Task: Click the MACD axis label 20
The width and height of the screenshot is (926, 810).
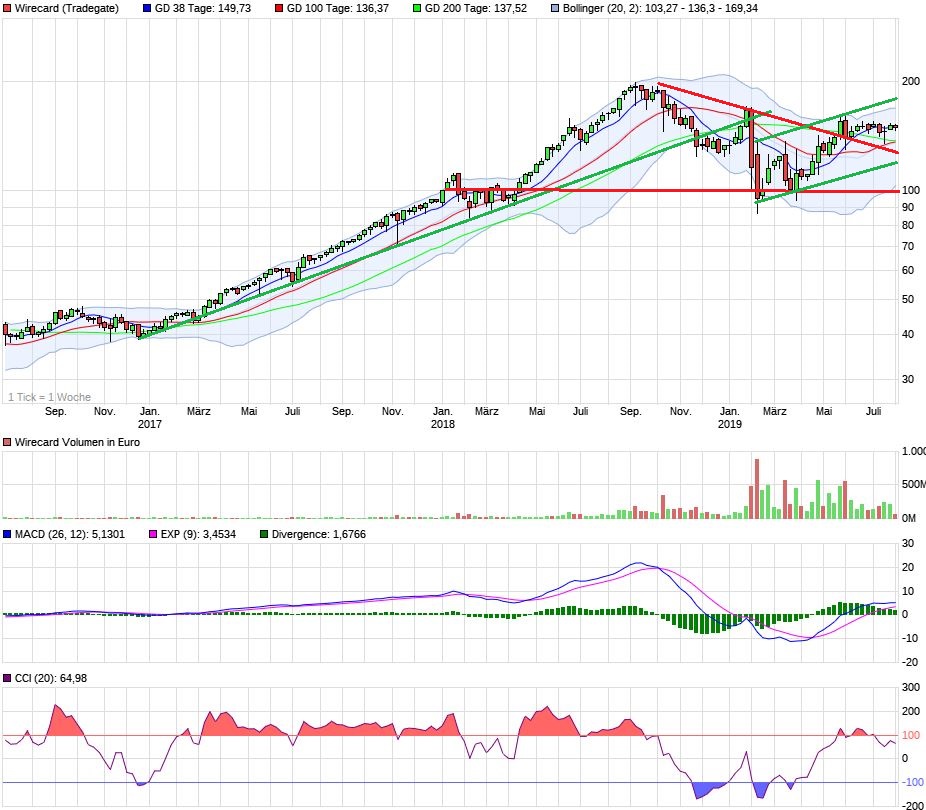Action: point(908,567)
